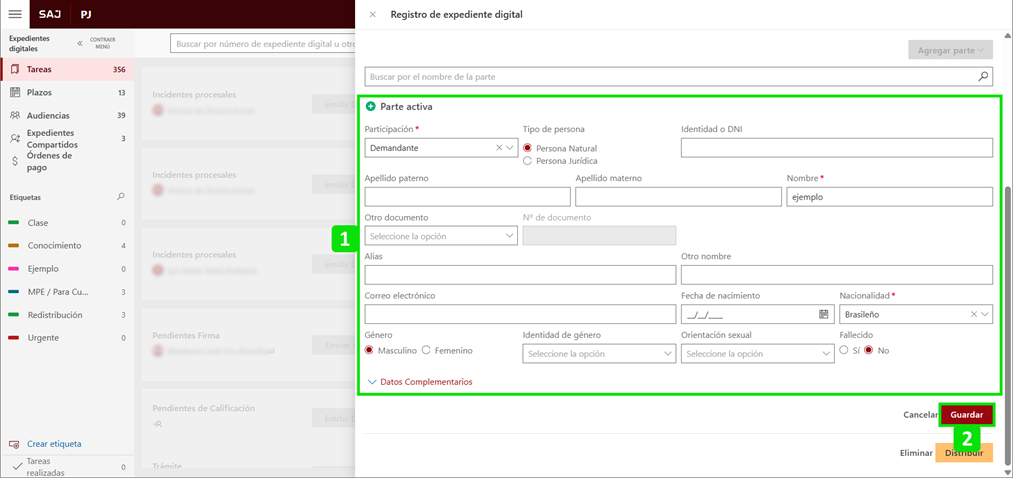Search labels using the Etiquetas magnifier

[121, 197]
